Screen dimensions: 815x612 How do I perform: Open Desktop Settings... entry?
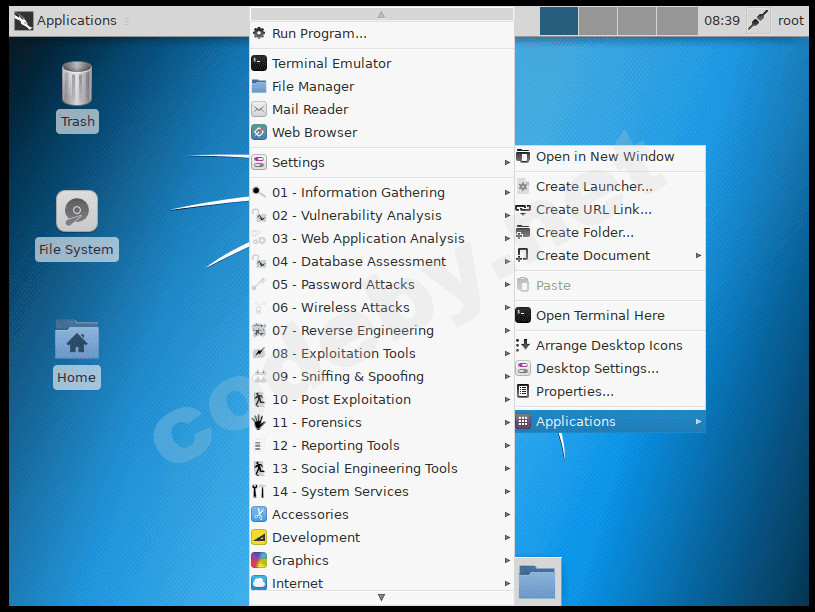610,368
